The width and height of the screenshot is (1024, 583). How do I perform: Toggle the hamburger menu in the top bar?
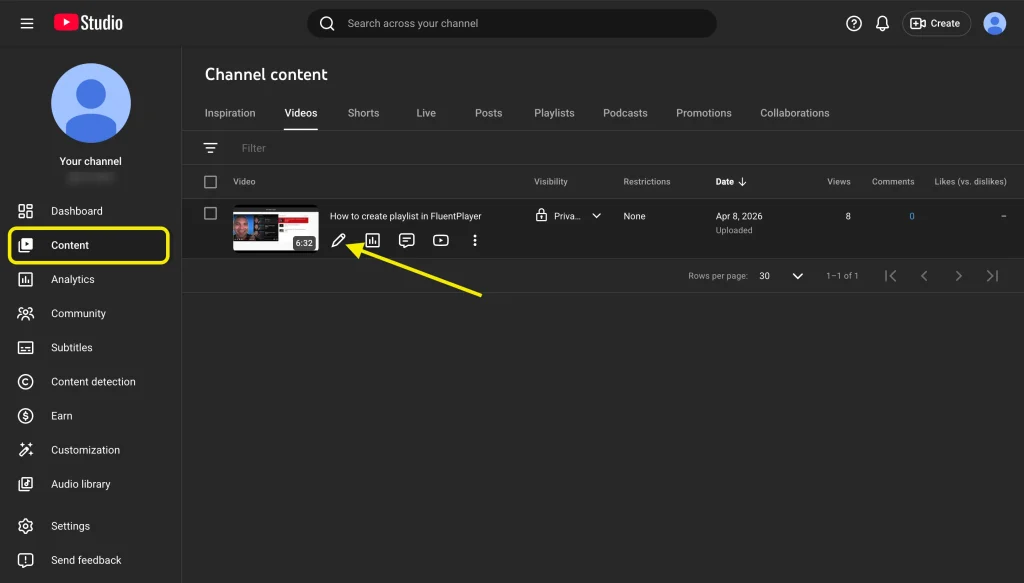coord(26,22)
